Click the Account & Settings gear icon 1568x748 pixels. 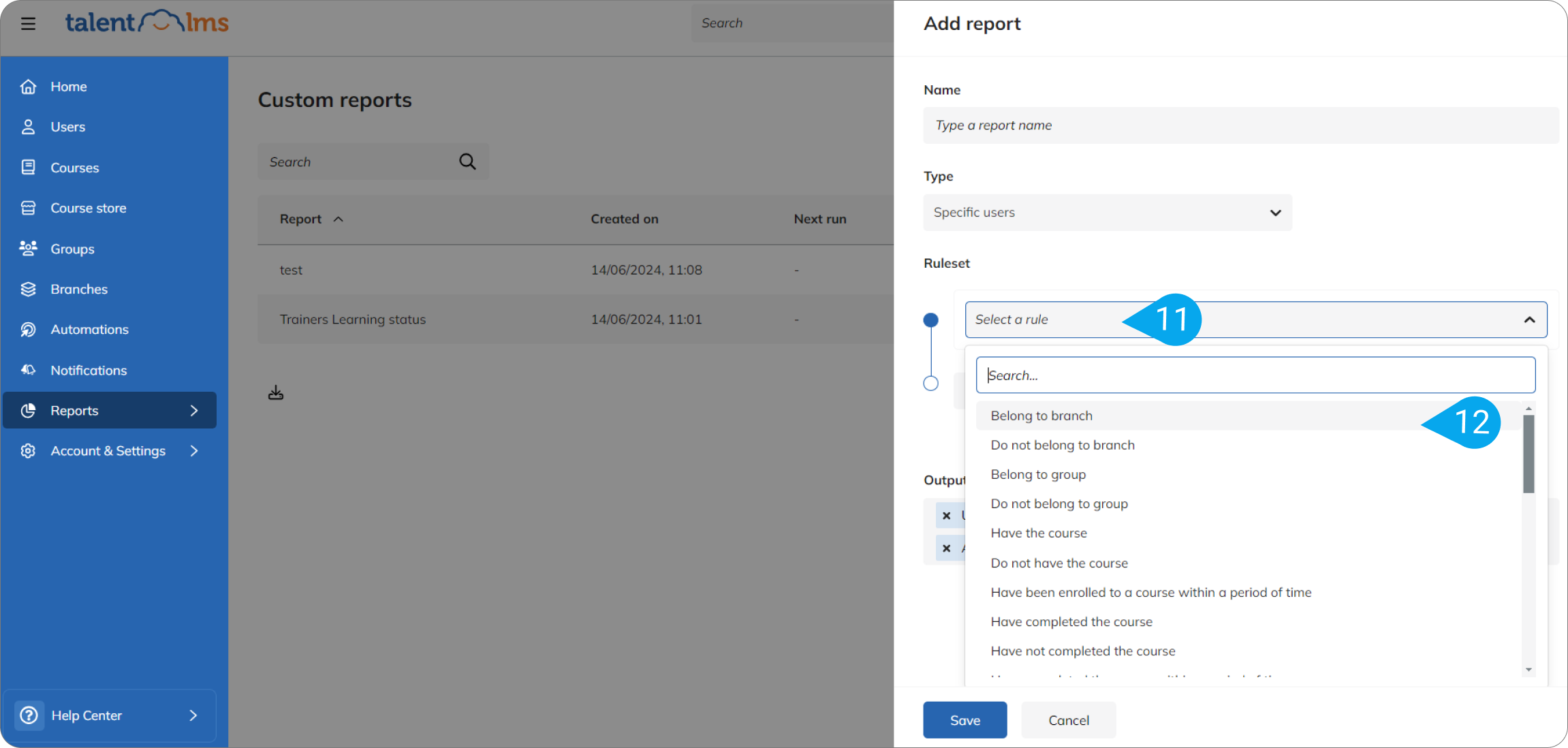click(28, 451)
